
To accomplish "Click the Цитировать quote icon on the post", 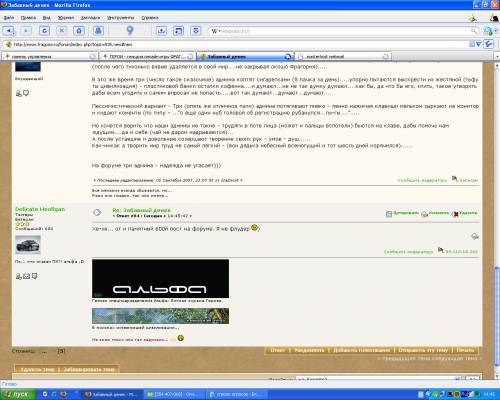I will 389,214.
